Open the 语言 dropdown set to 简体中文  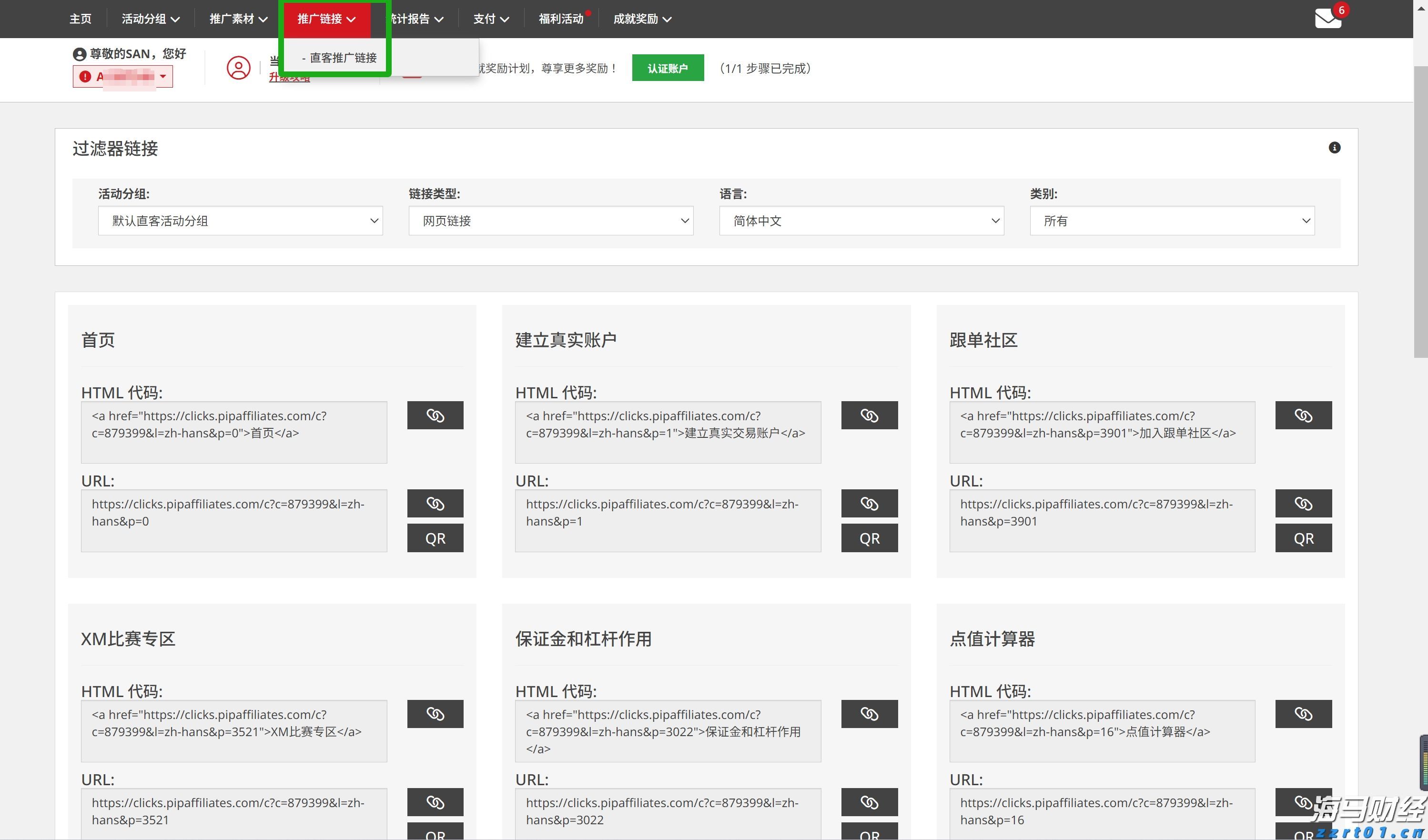point(862,221)
